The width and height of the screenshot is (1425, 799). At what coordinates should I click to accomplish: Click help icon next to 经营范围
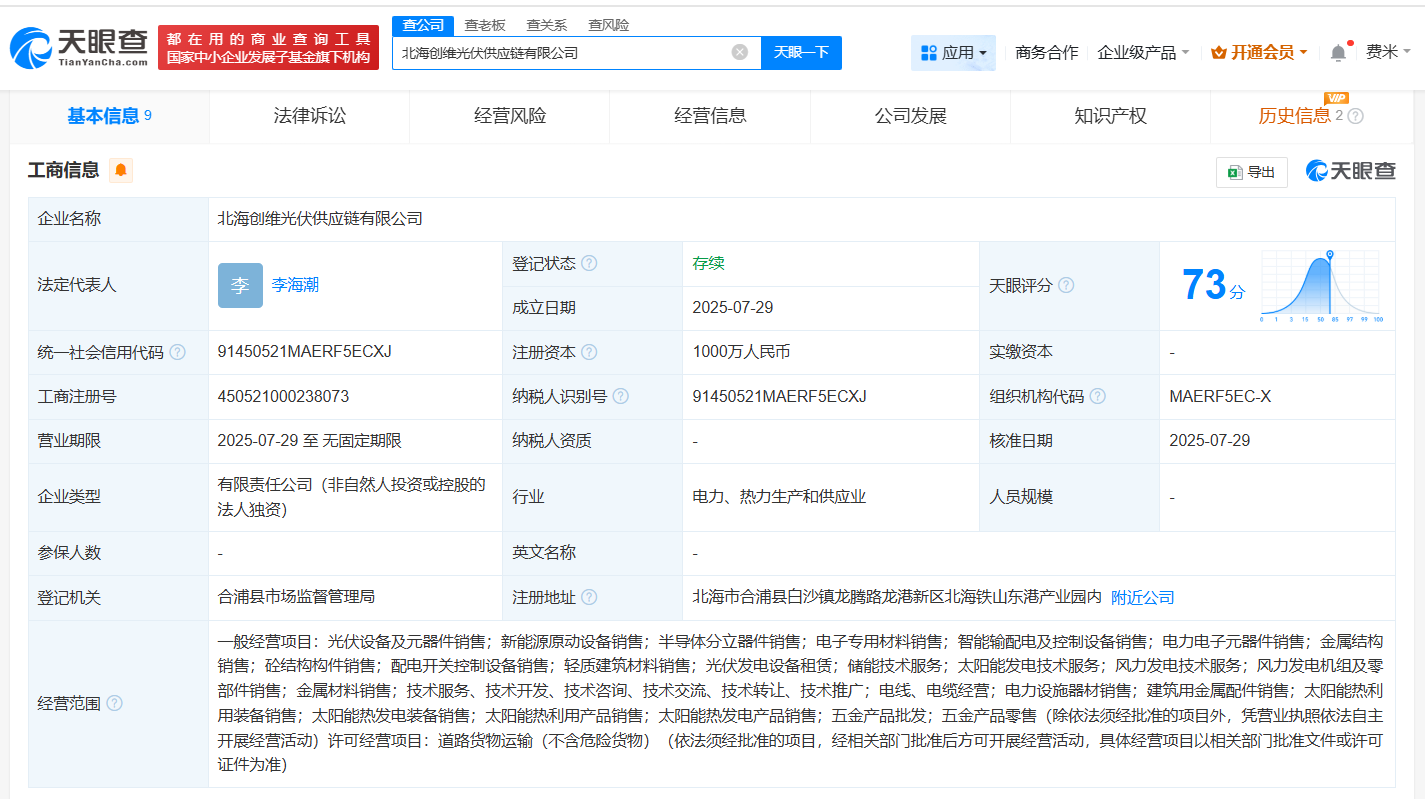[114, 704]
